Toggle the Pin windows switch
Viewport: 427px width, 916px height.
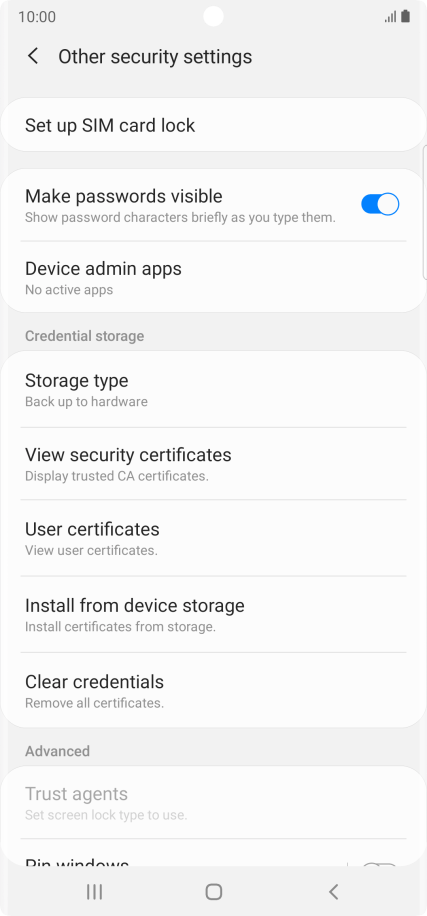tap(380, 864)
